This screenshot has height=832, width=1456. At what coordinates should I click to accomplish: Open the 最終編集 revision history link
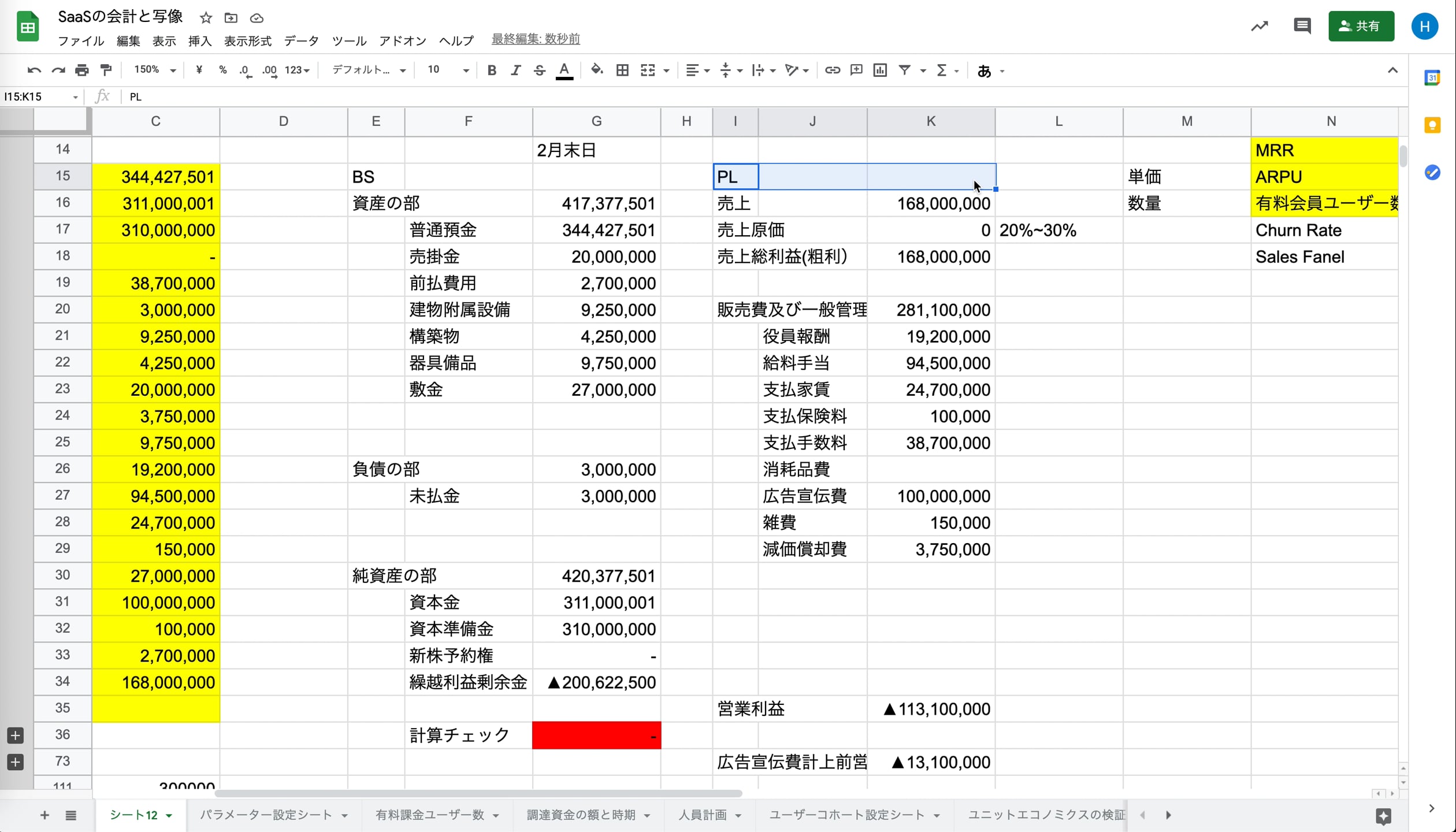(x=536, y=39)
